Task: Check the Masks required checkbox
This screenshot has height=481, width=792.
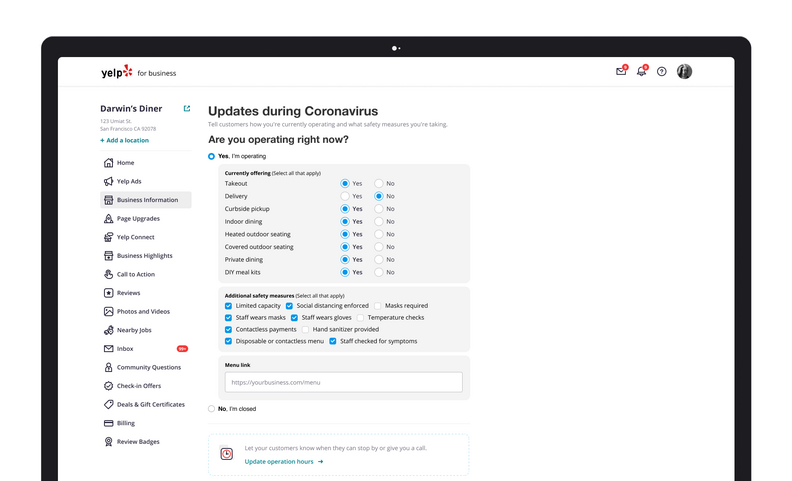Action: [x=377, y=306]
